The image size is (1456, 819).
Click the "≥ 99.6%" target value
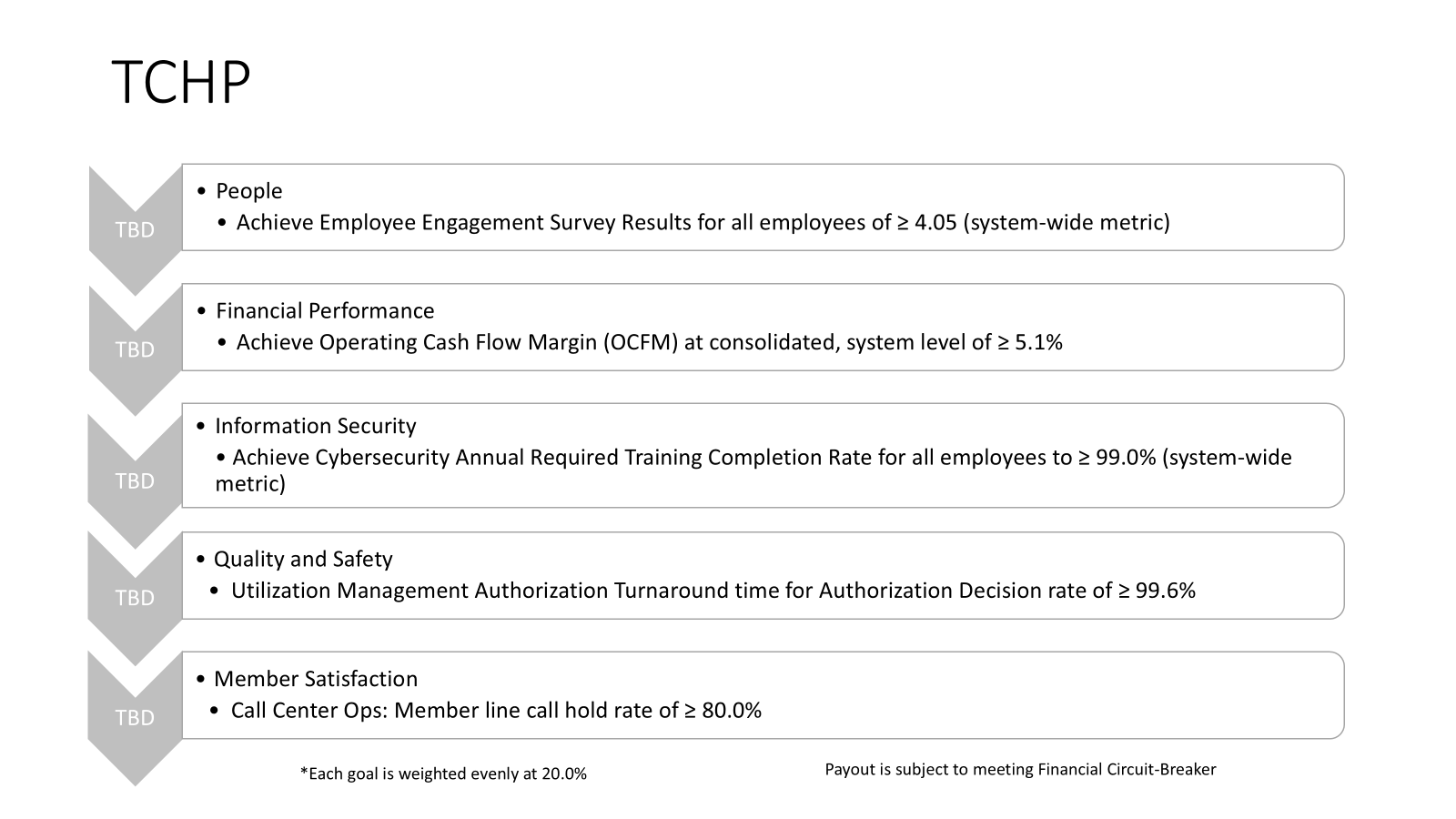coord(1157,591)
